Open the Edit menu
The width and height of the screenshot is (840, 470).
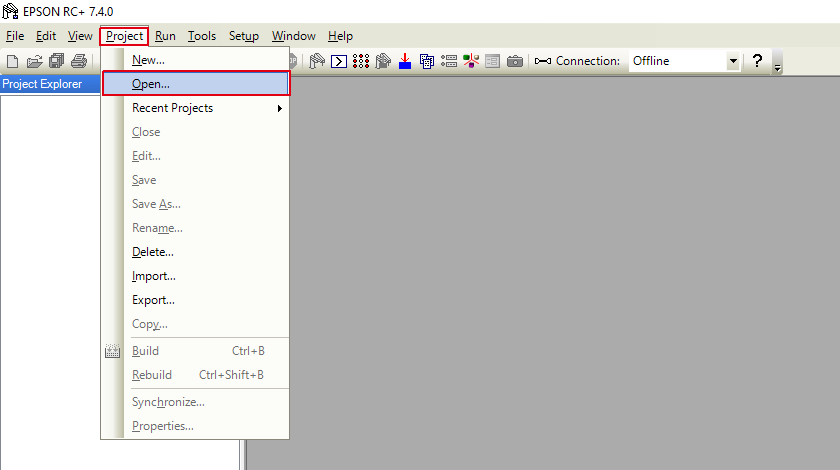coord(46,36)
